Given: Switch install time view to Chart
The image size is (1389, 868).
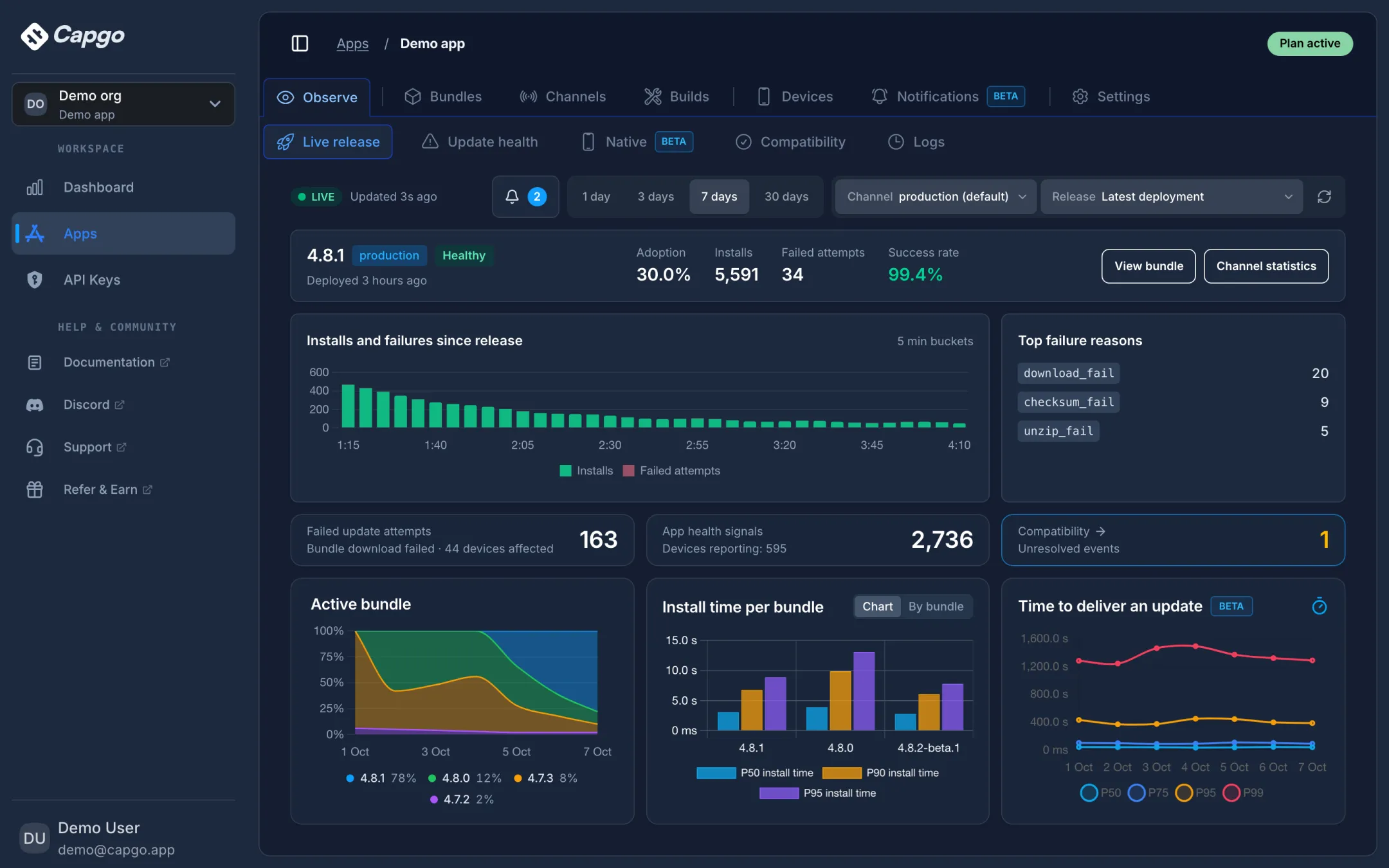Looking at the screenshot, I should (x=877, y=606).
